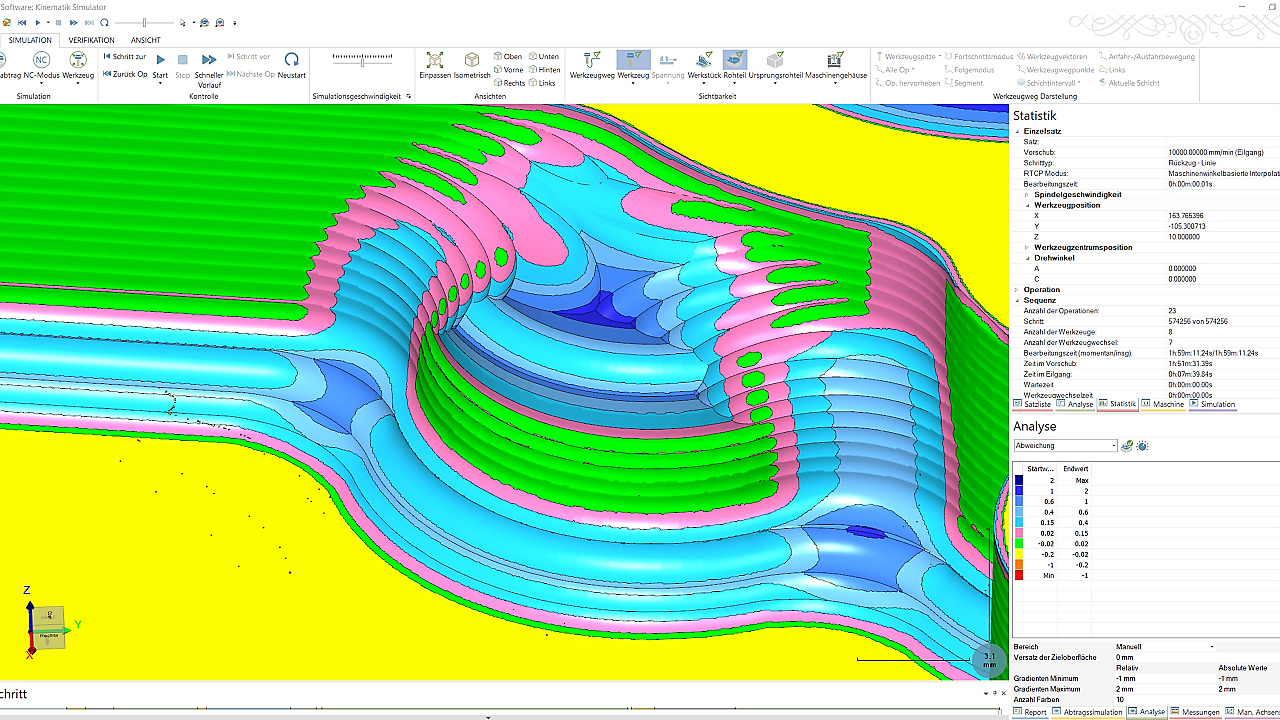Click Zurück Op button
Screen dimensions: 1280x720
click(125, 74)
